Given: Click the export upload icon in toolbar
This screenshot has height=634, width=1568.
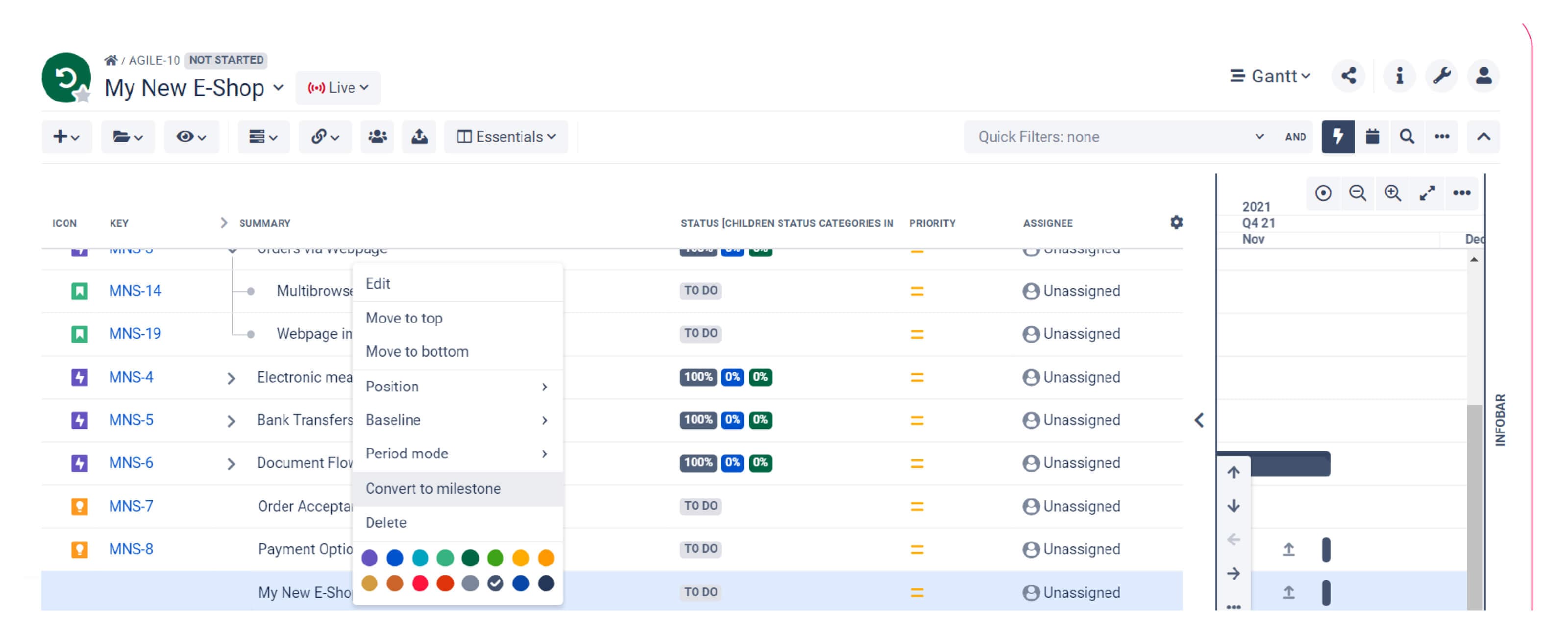Looking at the screenshot, I should pyautogui.click(x=419, y=137).
